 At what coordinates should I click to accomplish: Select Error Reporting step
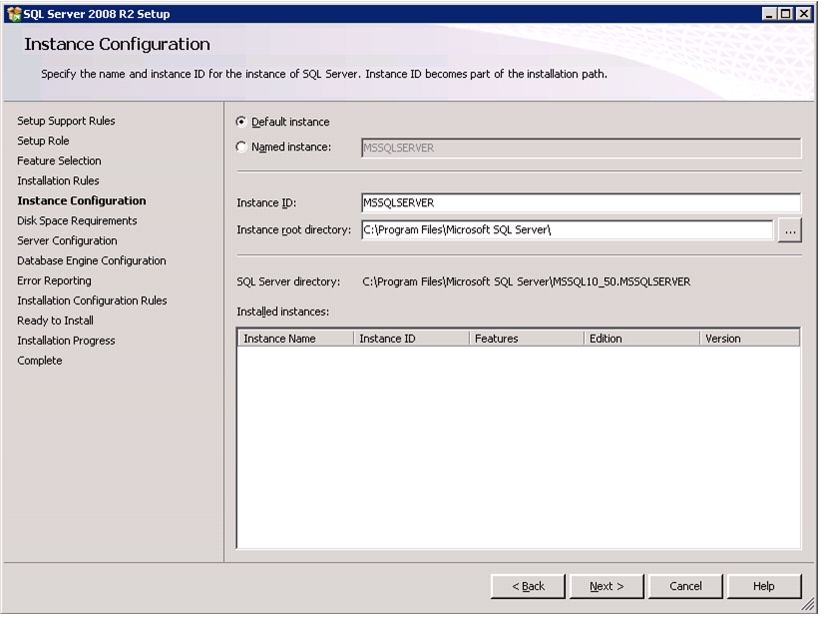click(54, 281)
